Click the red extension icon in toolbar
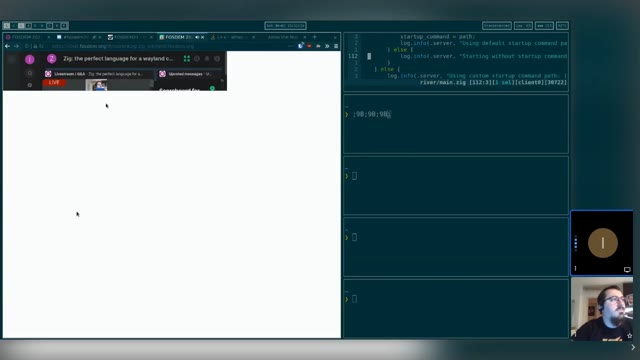 (x=309, y=46)
